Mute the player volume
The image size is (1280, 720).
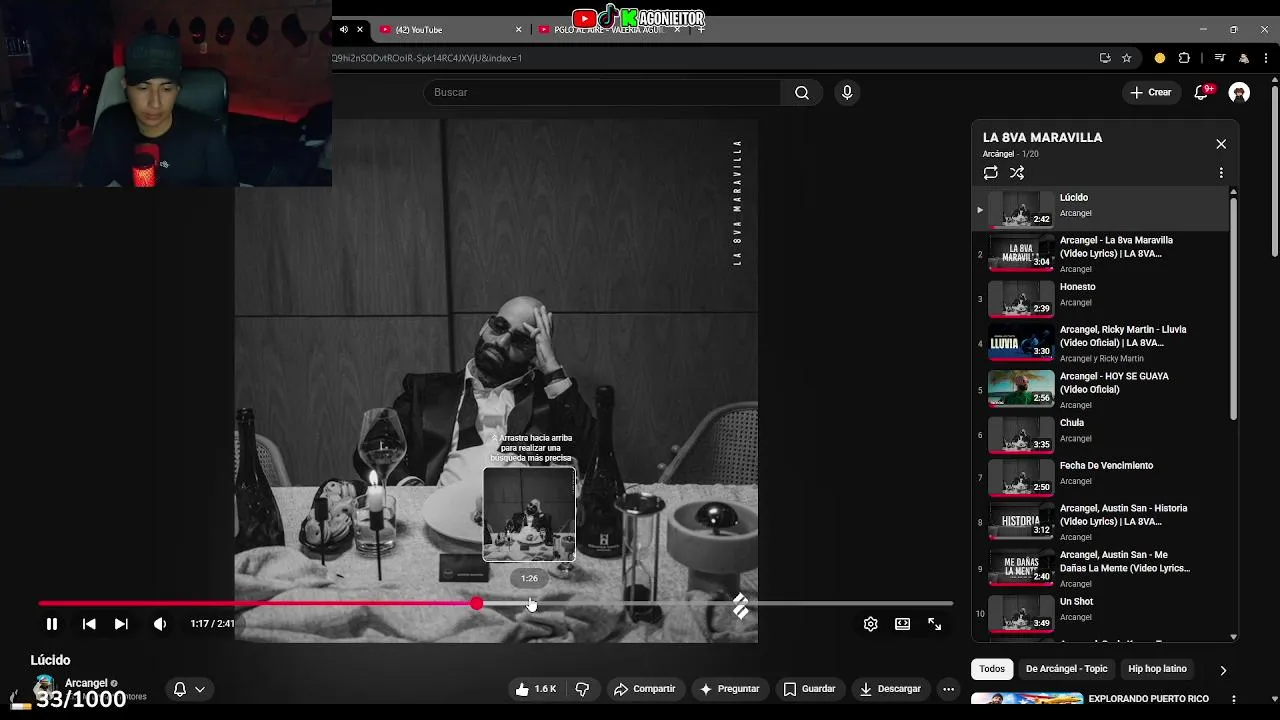click(160, 624)
